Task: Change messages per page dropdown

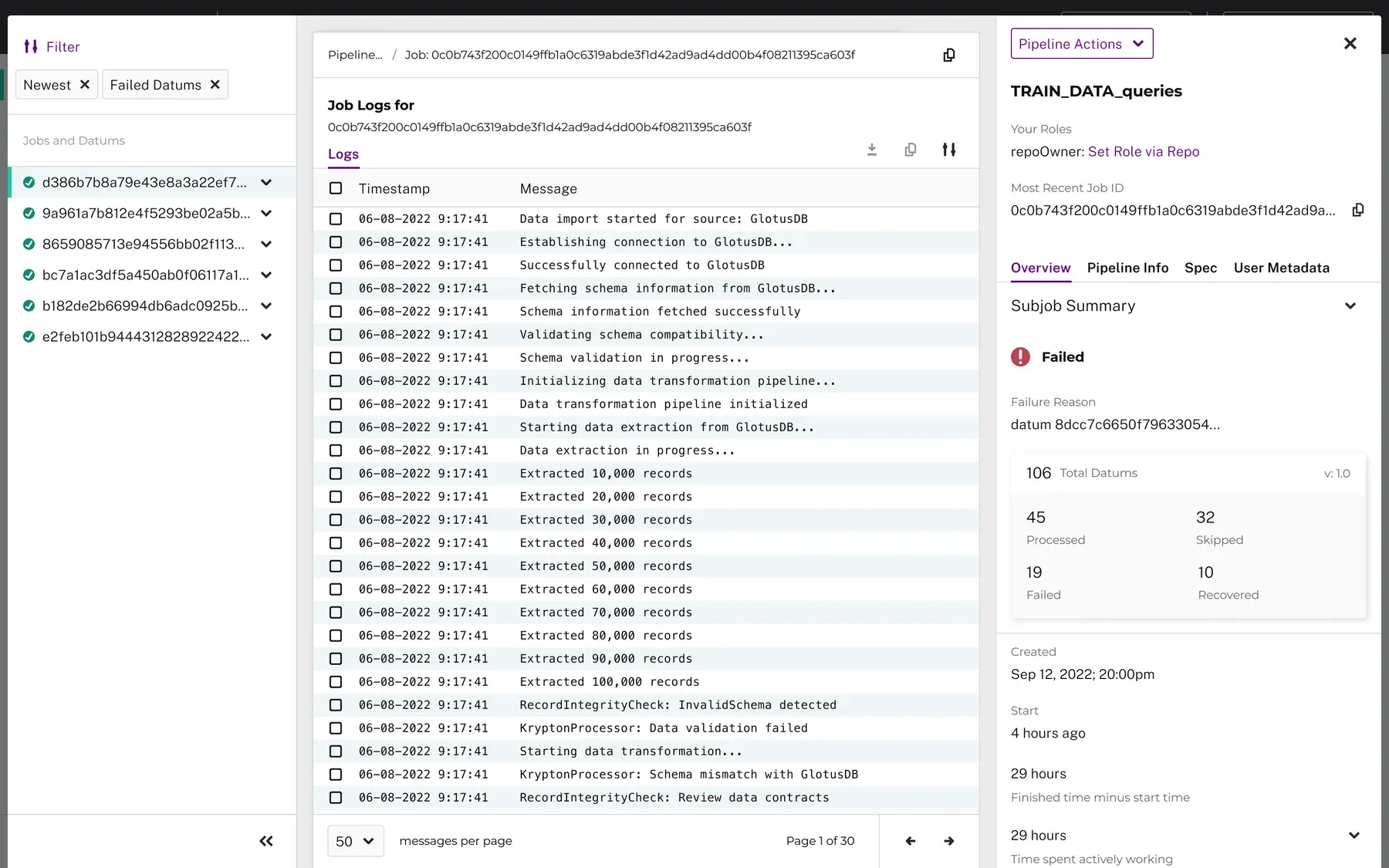Action: [x=356, y=841]
